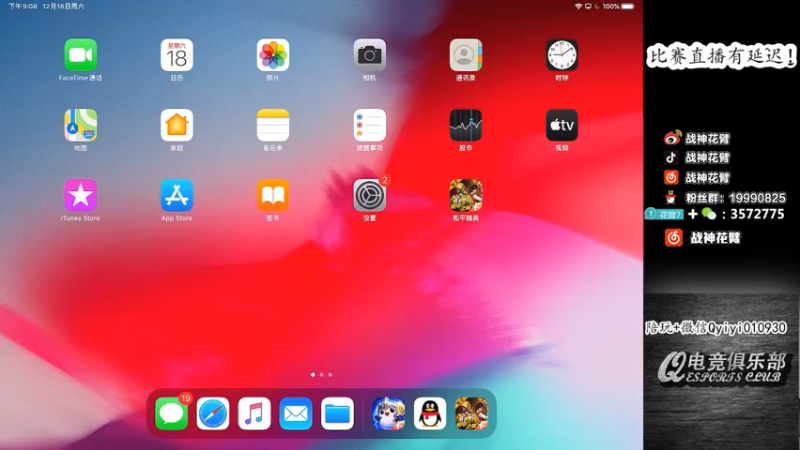Viewport: 800px width, 450px height.
Task: Launch the Photos app
Action: [273, 55]
